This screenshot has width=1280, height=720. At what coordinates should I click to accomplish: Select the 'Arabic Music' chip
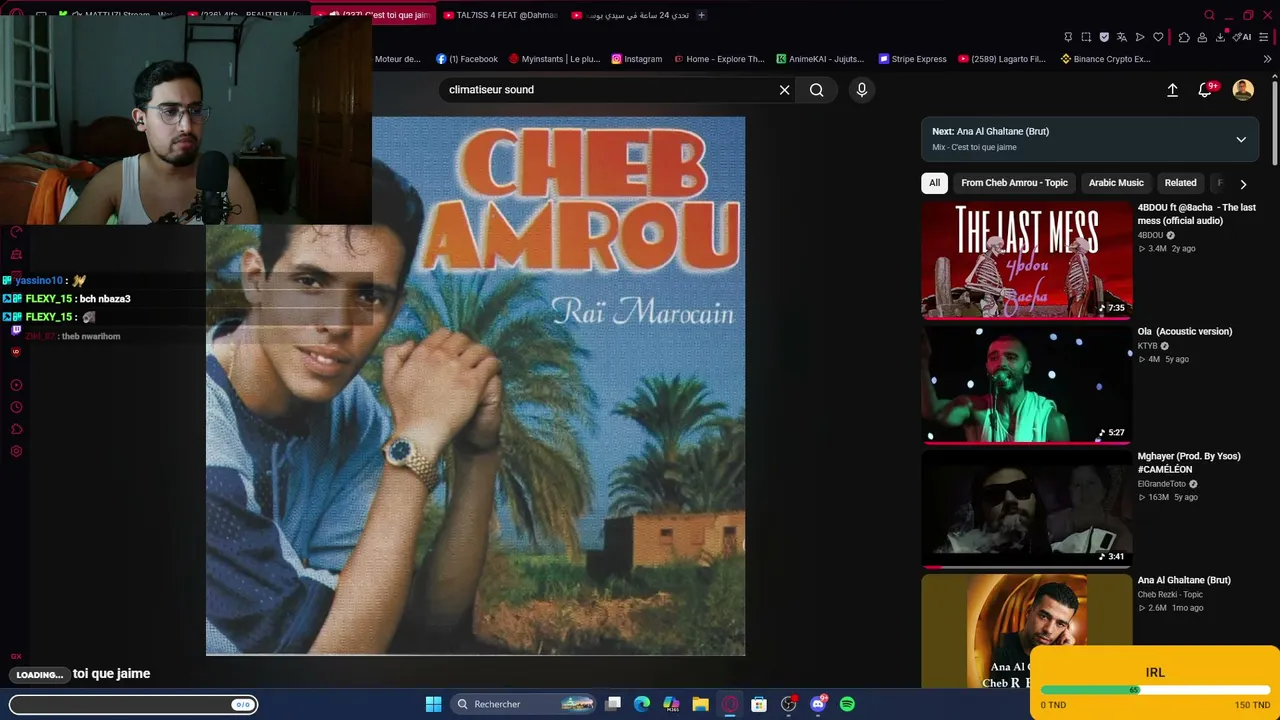[1116, 183]
